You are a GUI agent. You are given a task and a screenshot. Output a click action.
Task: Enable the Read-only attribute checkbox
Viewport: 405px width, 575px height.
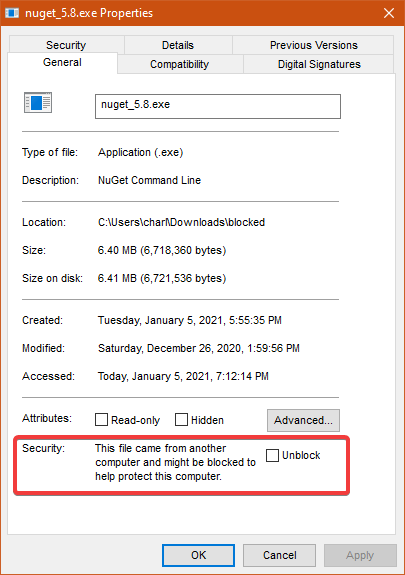[x=101, y=420]
